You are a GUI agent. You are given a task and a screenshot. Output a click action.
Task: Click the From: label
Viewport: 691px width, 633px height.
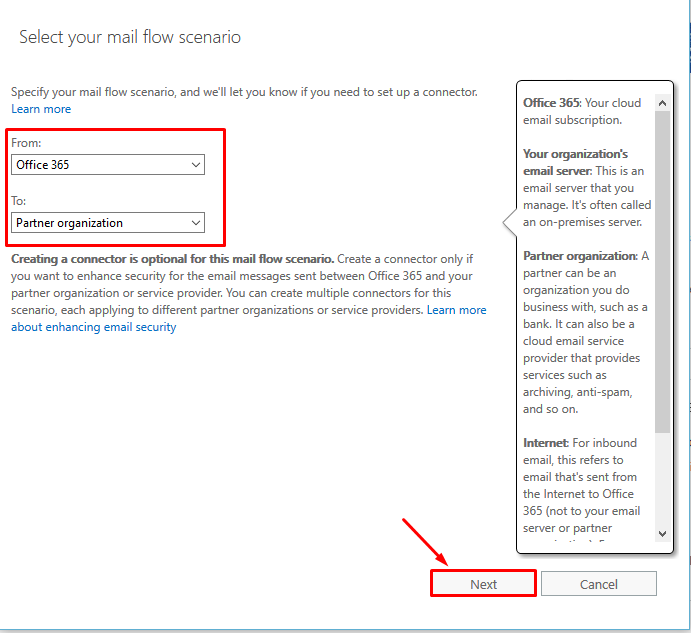[26, 143]
